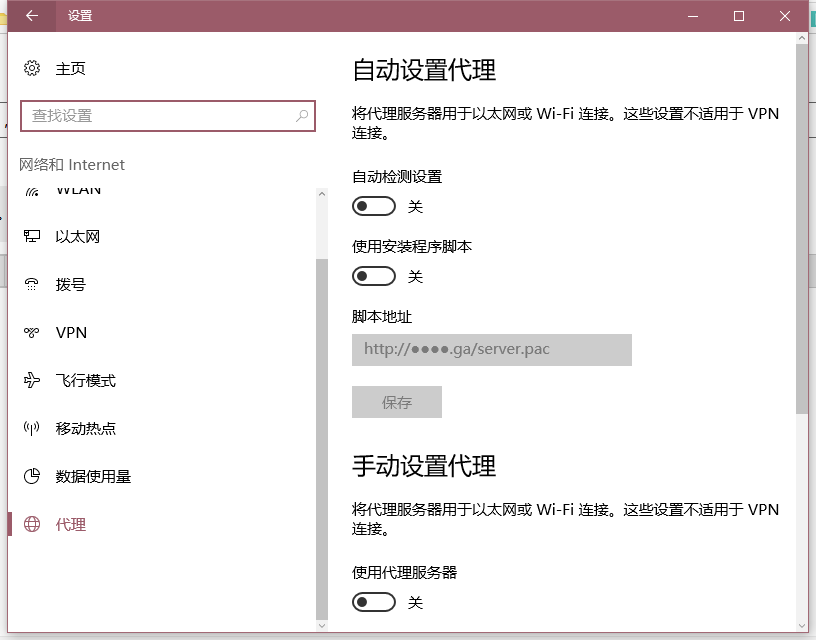Turn on 使用代理服务器 toggle
Viewport: 816px width, 640px height.
point(374,602)
